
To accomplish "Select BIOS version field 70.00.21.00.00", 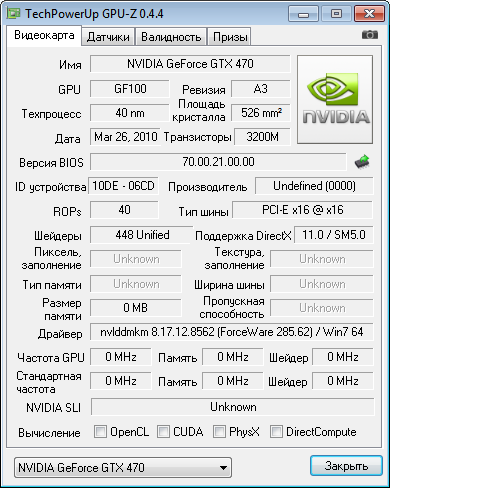I will tap(218, 162).
